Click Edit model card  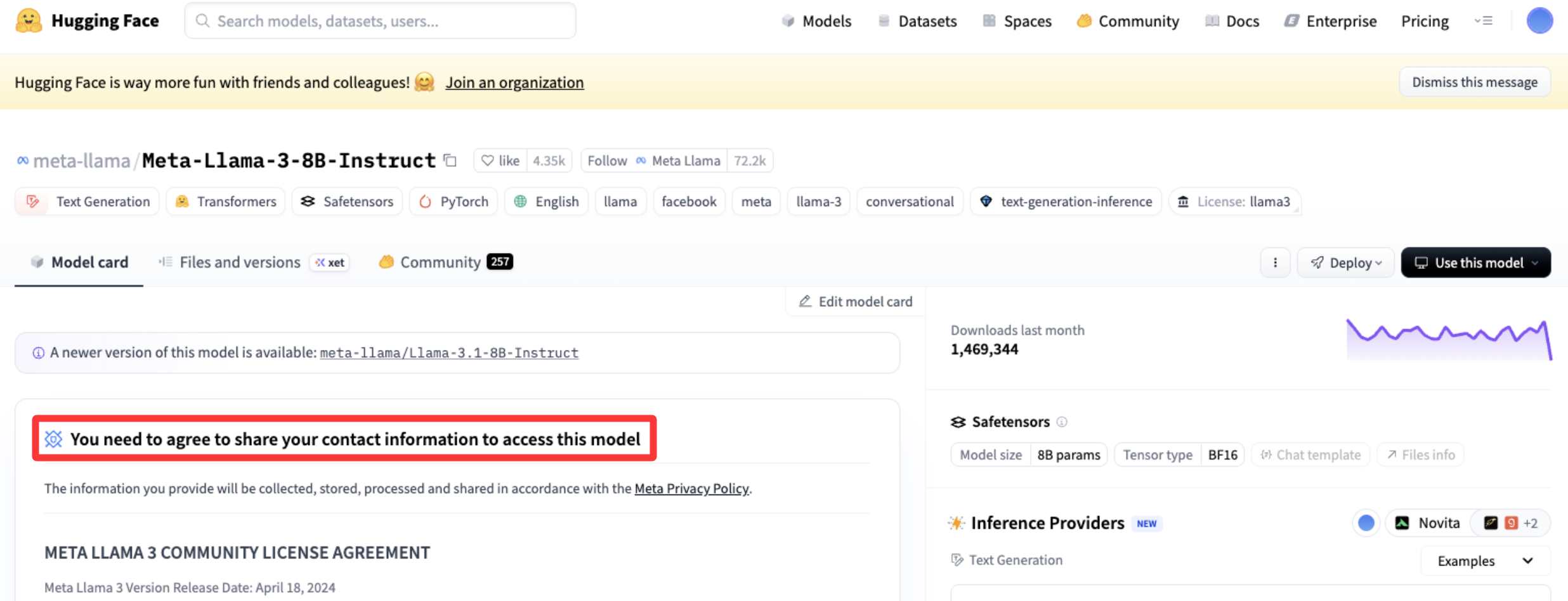coord(856,302)
